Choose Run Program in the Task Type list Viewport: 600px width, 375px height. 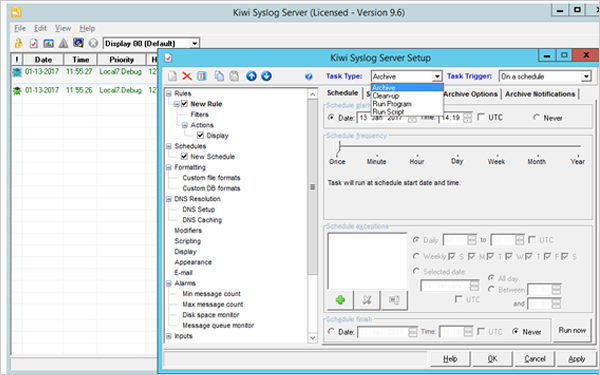[x=407, y=104]
